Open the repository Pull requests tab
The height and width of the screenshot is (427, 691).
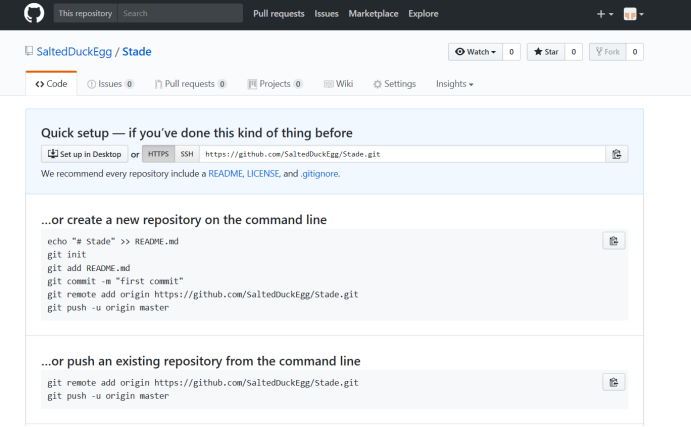point(190,84)
